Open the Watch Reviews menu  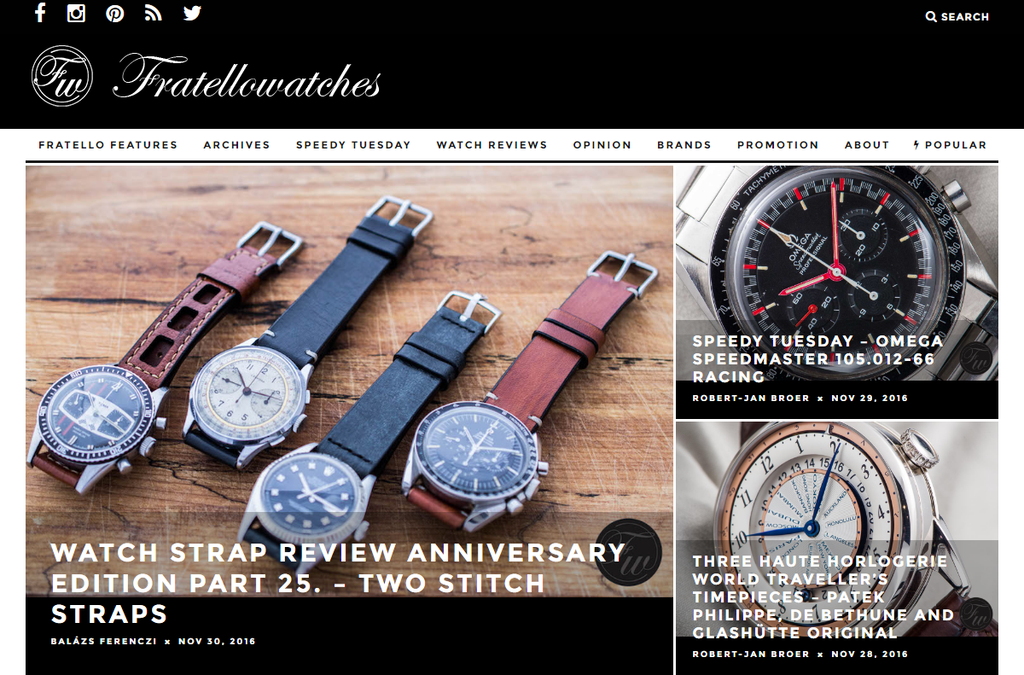(x=492, y=145)
